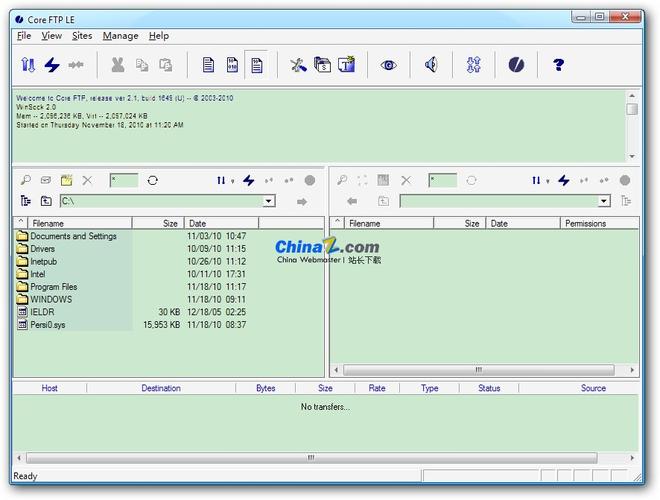Screen dimensions: 660x500
Task: Toggle the third document view mode button
Action: [257, 65]
